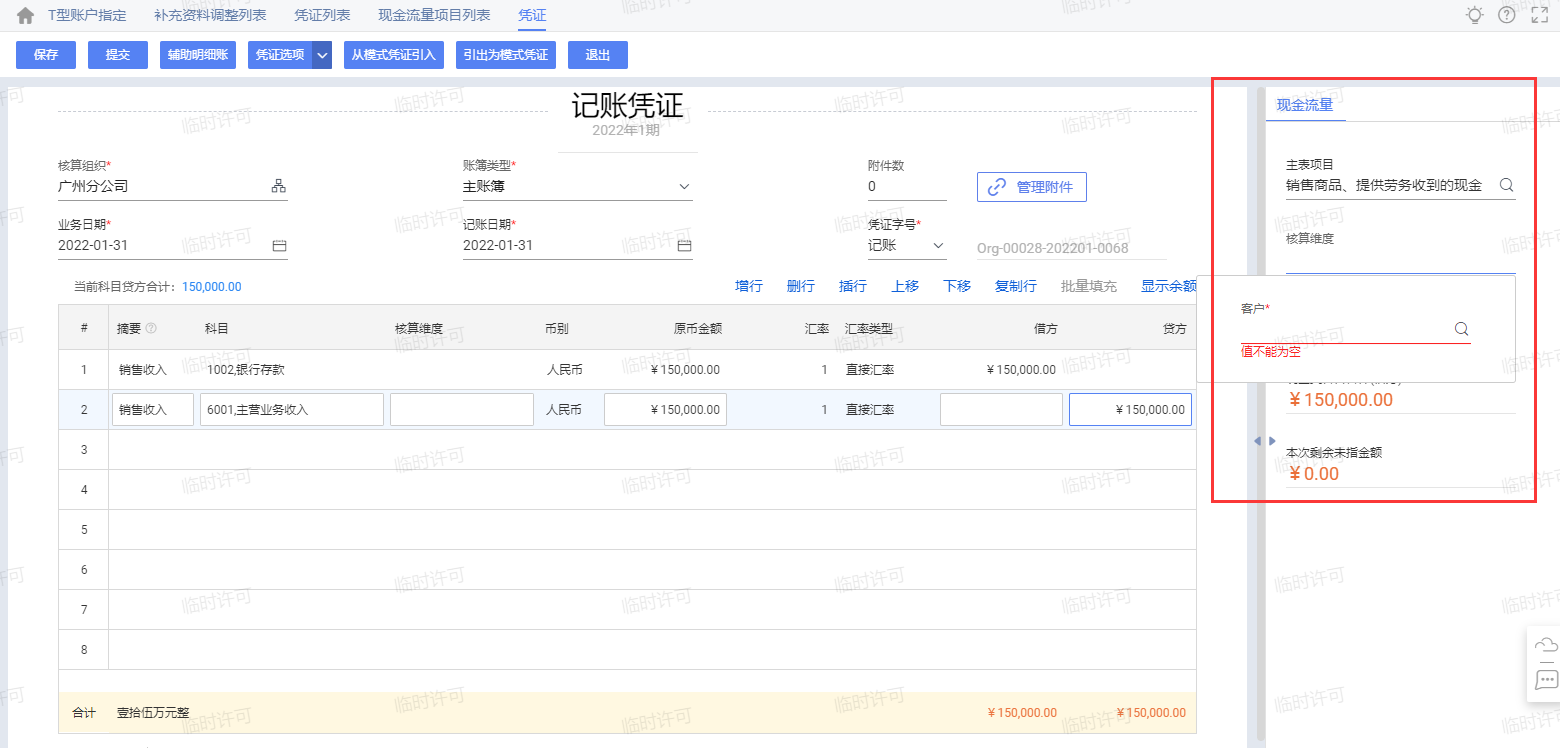
Task: Click current credit total 150,000.00
Action: click(x=212, y=287)
